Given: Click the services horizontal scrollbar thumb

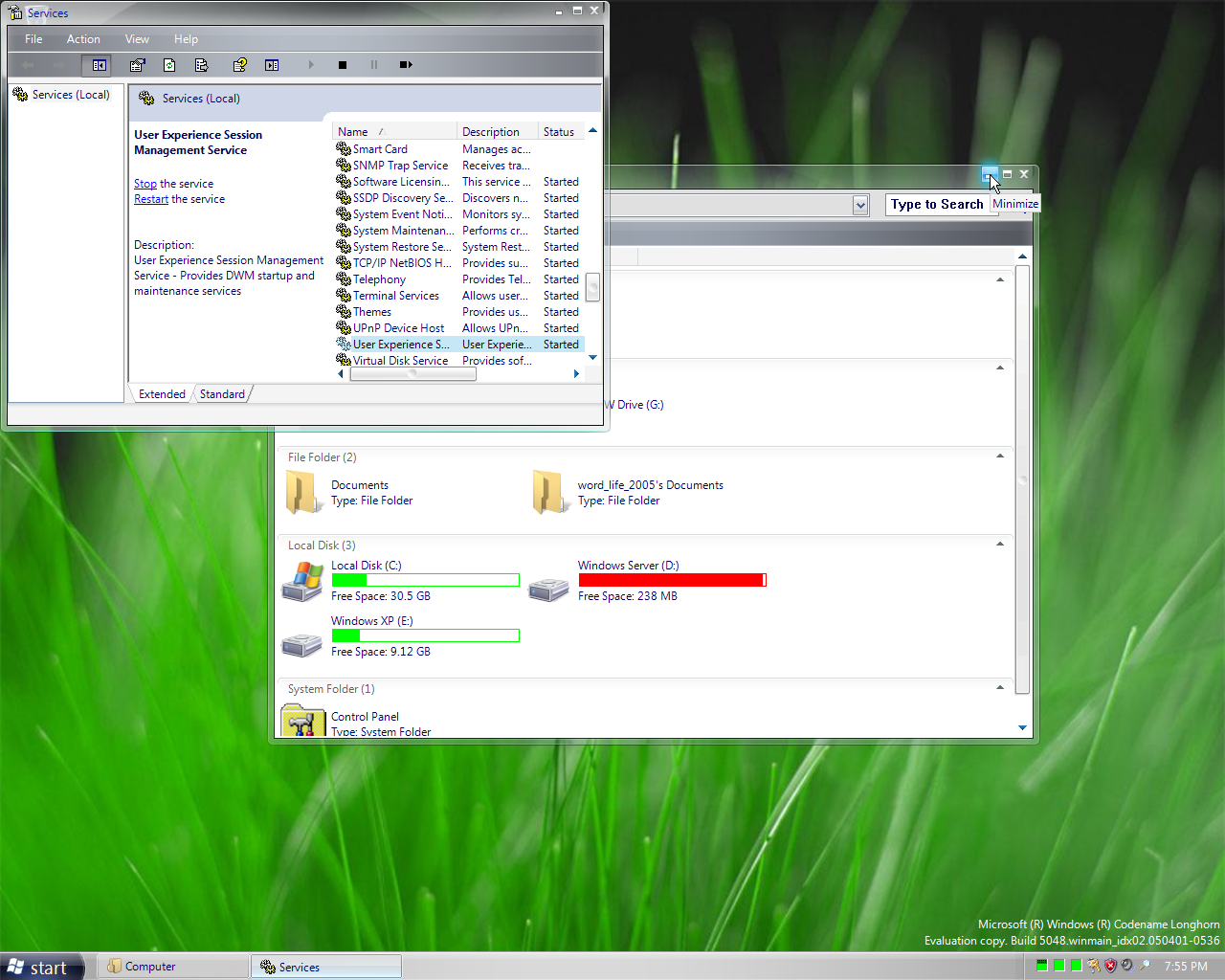Looking at the screenshot, I should click(413, 374).
